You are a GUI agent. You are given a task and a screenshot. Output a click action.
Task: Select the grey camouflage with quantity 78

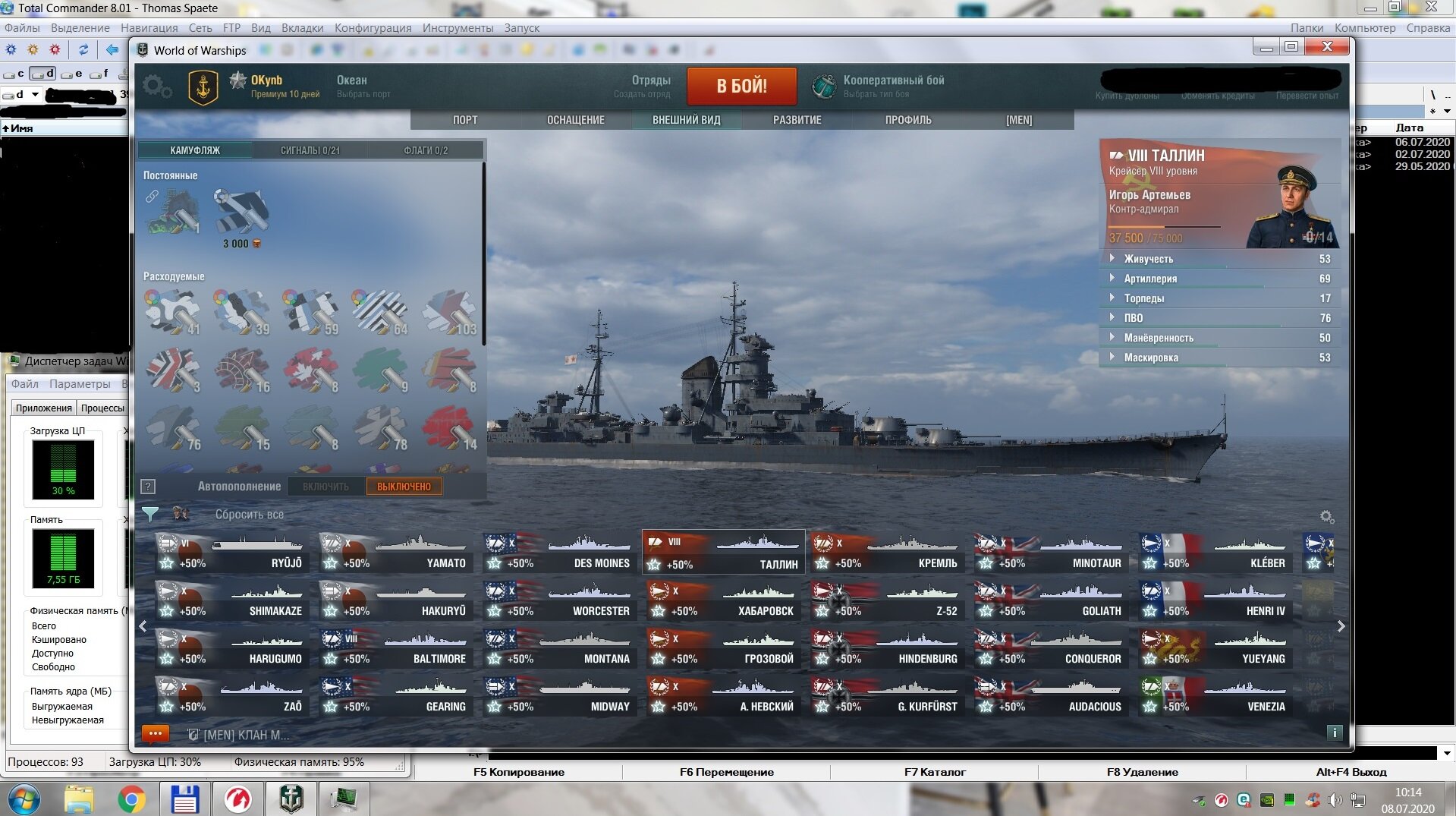[380, 427]
